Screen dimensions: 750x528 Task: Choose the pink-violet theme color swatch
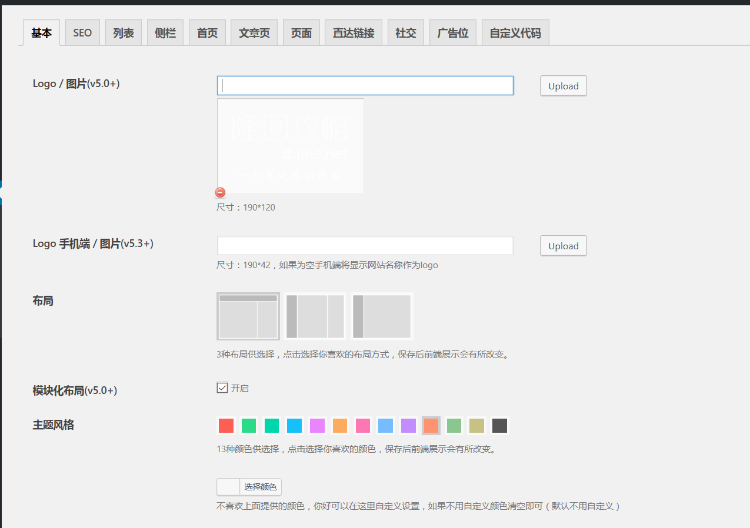coord(317,426)
